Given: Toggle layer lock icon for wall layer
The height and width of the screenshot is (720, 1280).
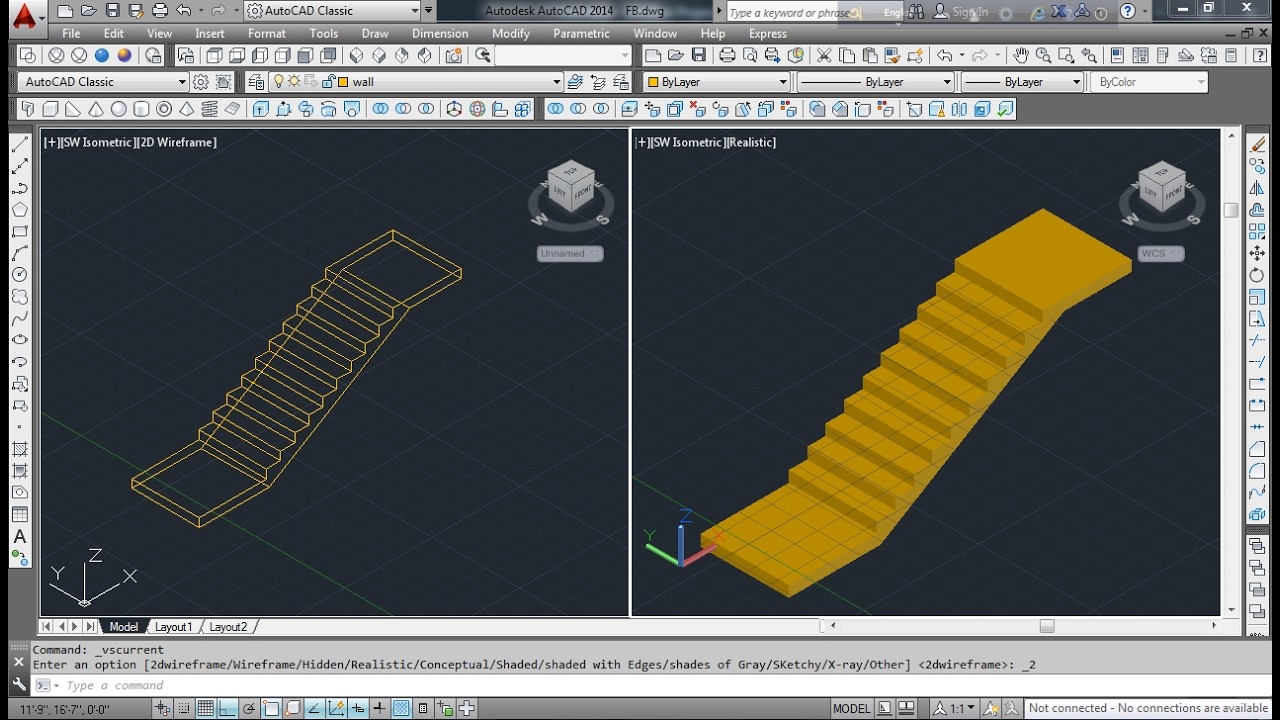Looking at the screenshot, I should pos(326,82).
